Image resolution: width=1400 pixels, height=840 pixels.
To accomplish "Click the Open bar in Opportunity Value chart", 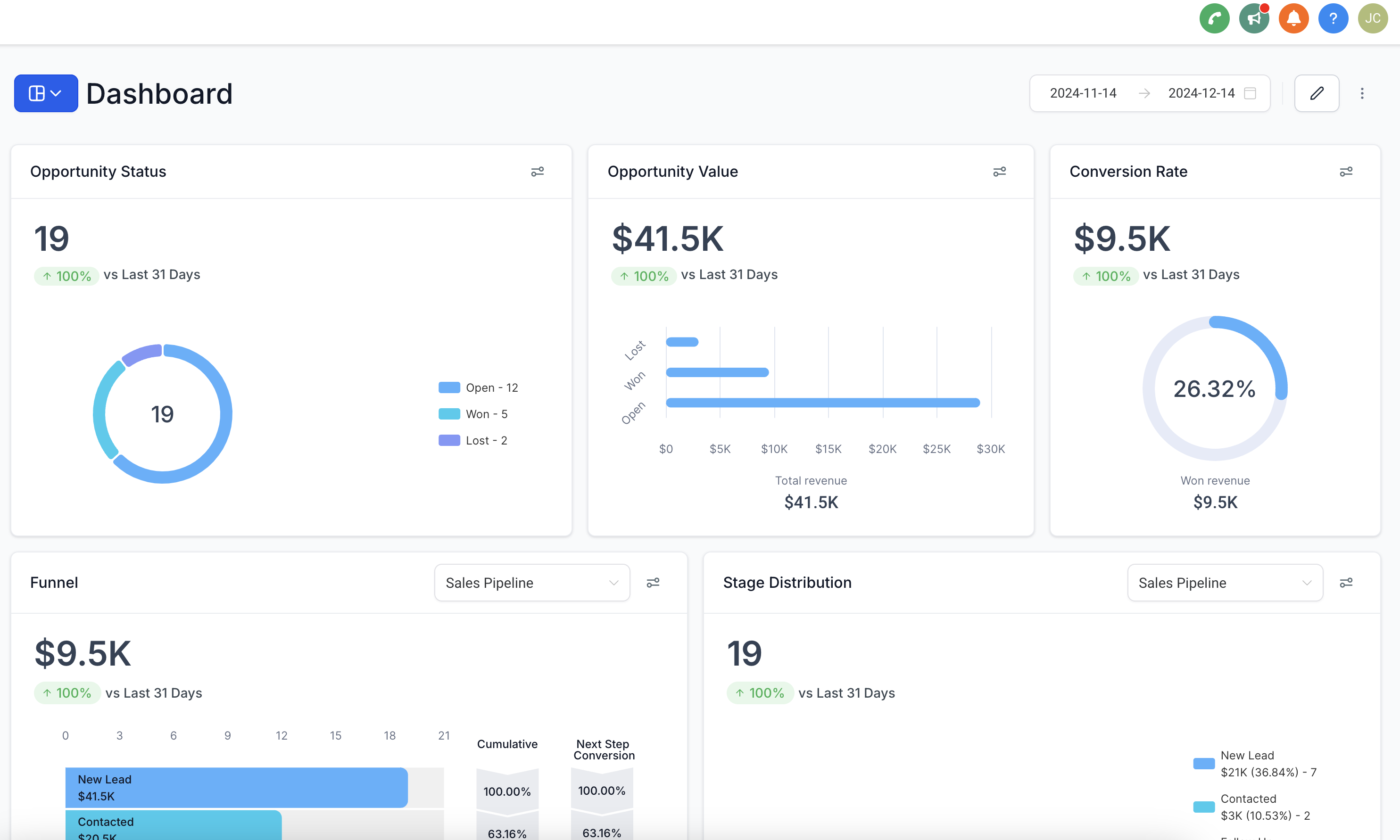I will point(822,403).
